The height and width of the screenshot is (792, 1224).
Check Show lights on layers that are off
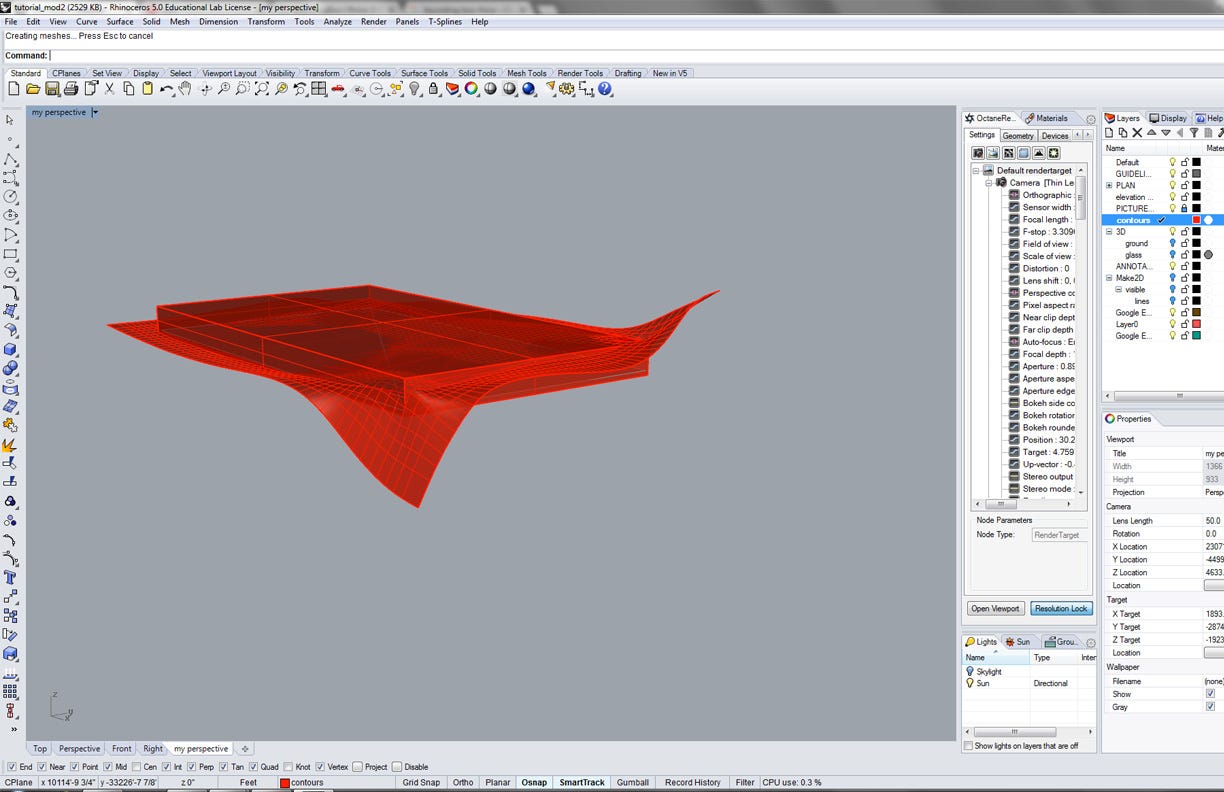coord(968,746)
